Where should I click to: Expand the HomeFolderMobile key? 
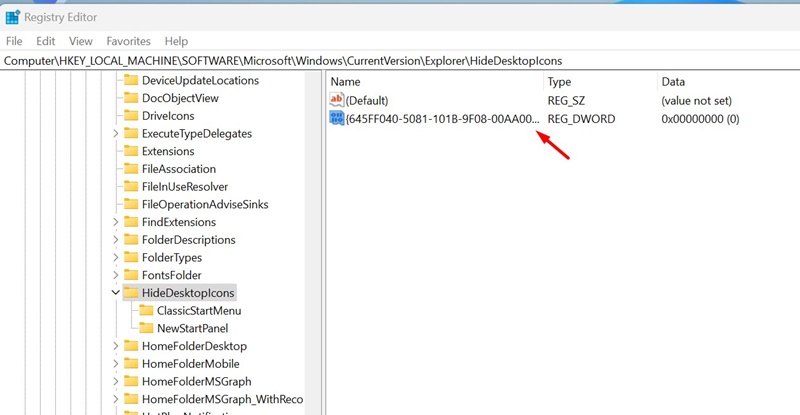pyautogui.click(x=115, y=363)
